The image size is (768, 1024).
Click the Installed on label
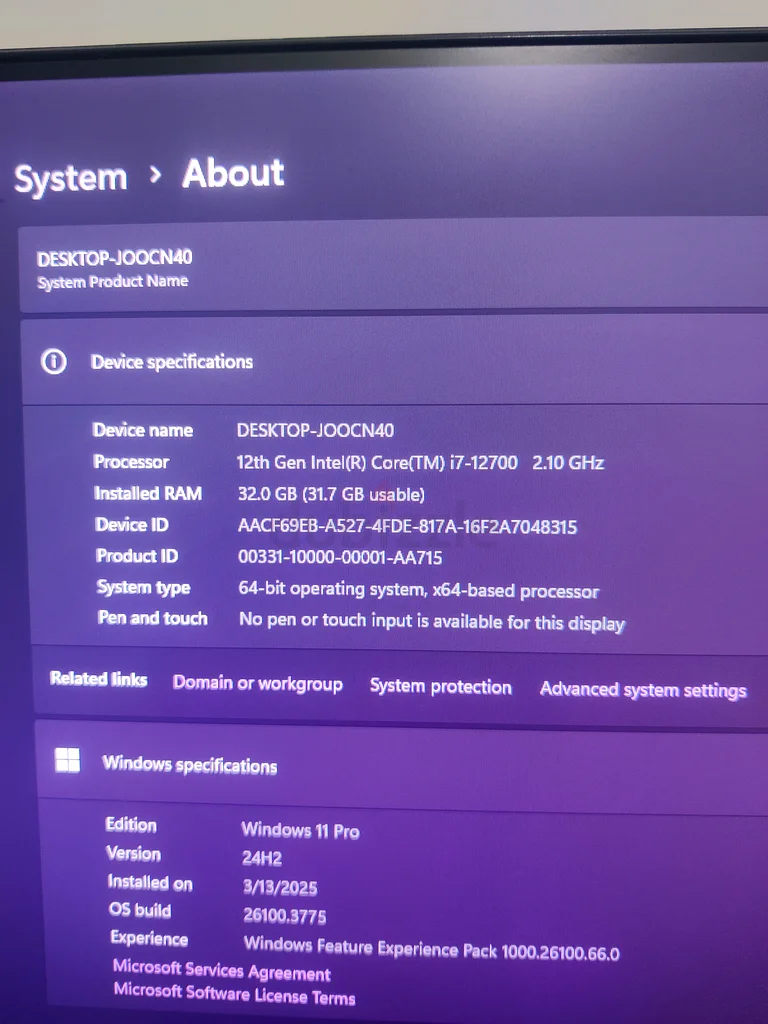pos(150,883)
